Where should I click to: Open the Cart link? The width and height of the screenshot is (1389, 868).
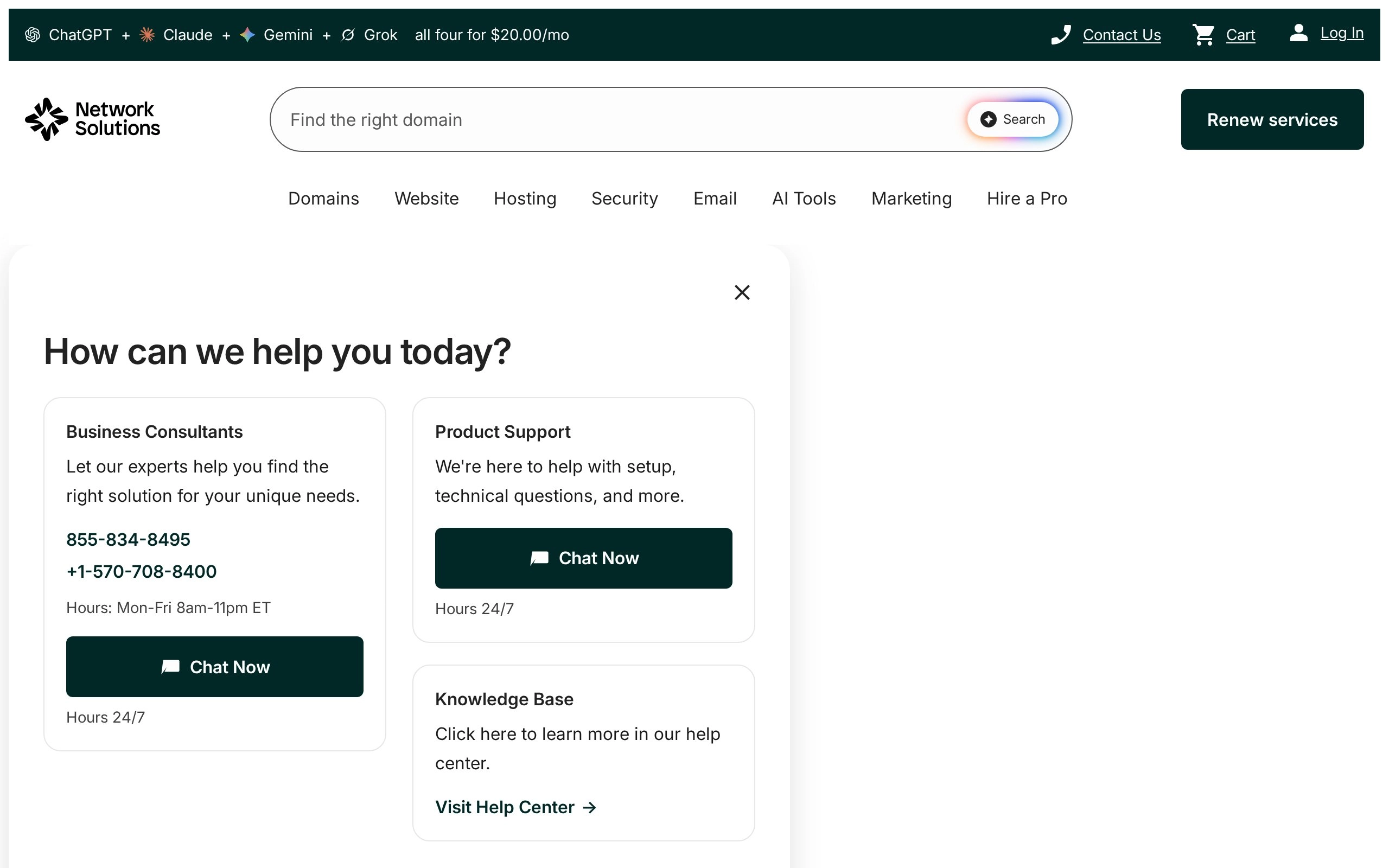pos(1240,35)
